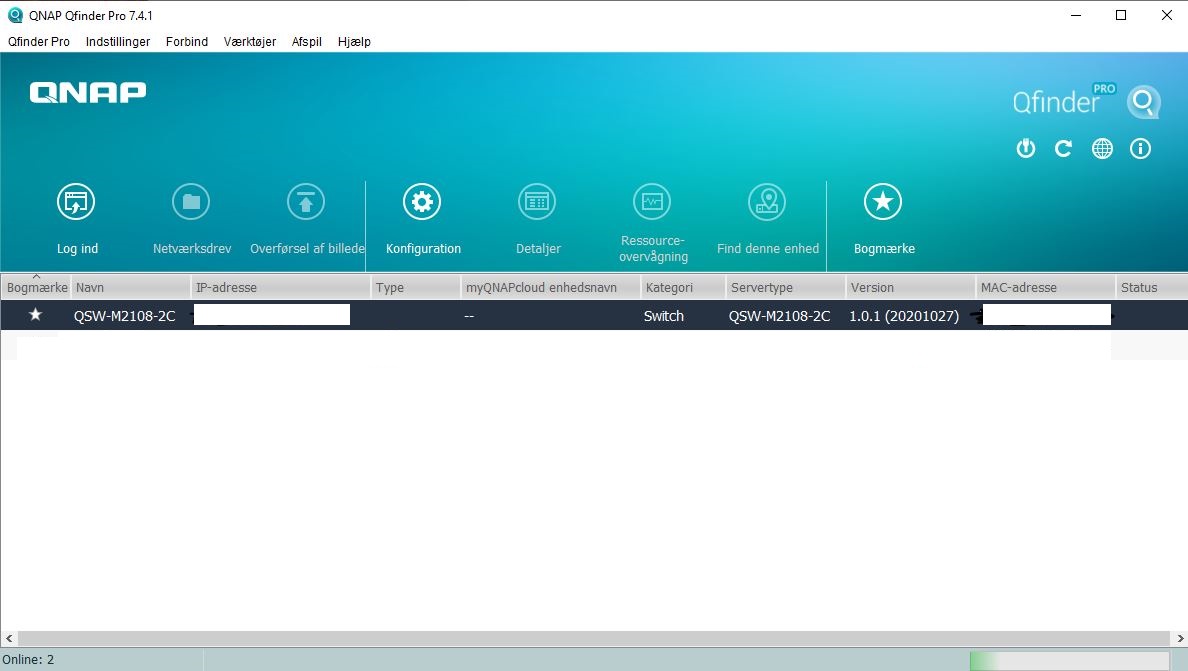Click the Switch category cell

click(x=664, y=316)
